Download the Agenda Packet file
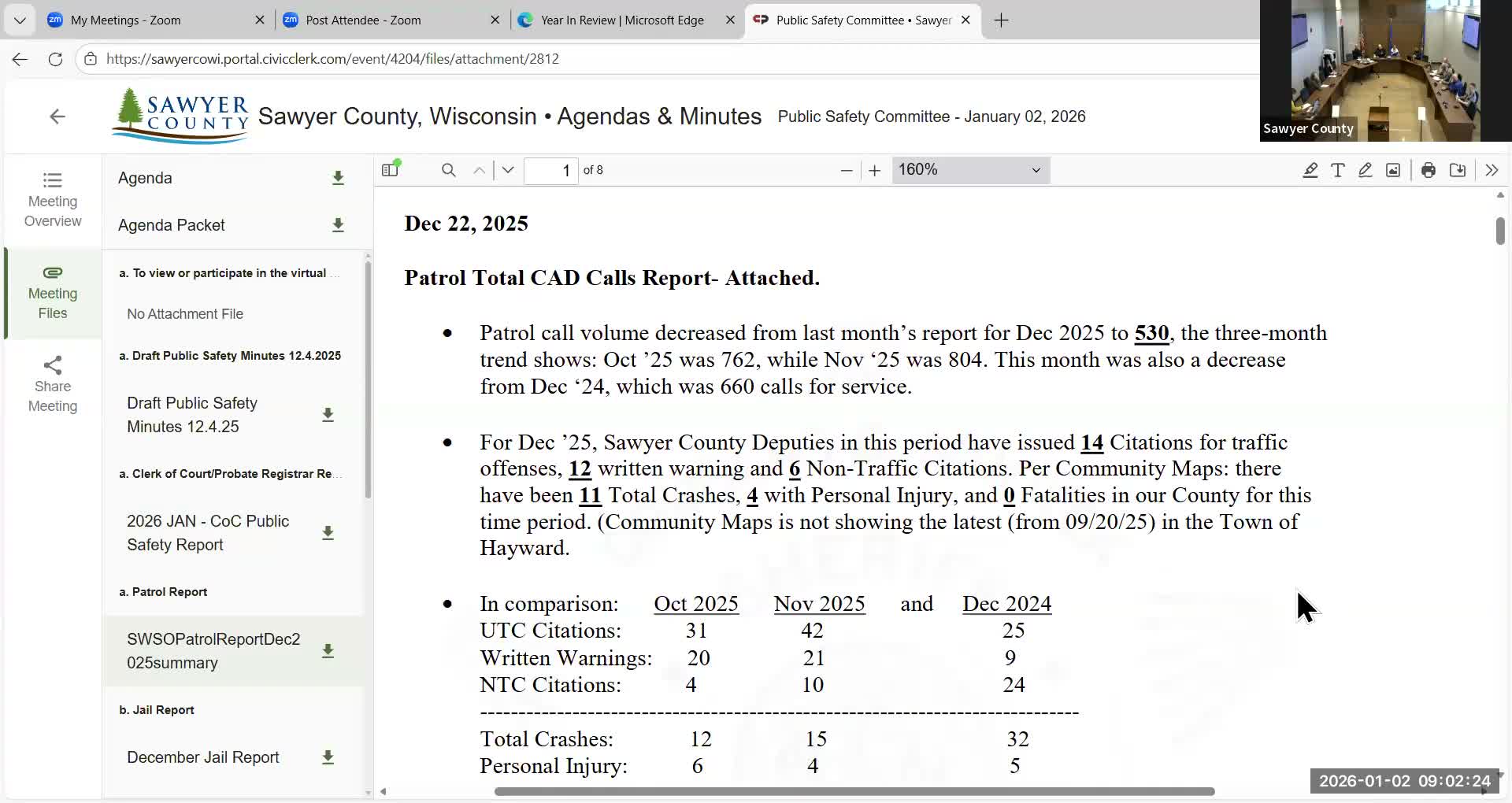Screen dimensions: 1512x803 338,225
